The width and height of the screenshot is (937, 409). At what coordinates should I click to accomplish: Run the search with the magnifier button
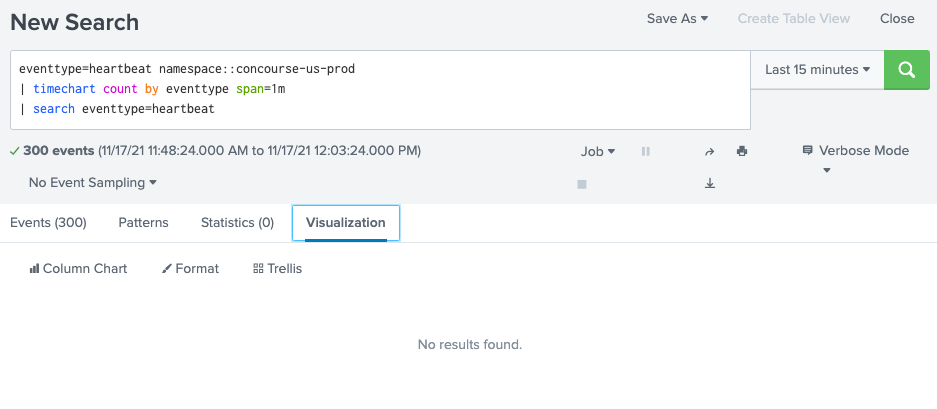click(x=907, y=70)
